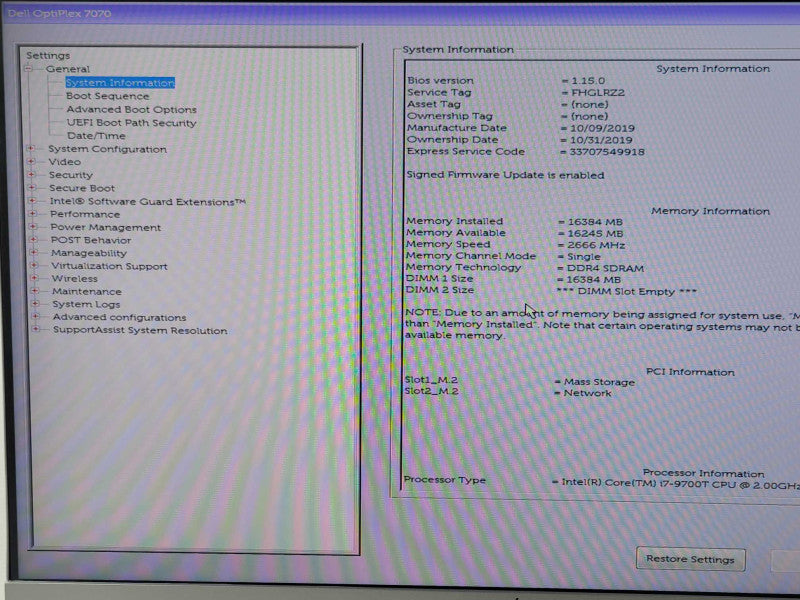Expand the Power Management node
Viewport: 800px width, 600px height.
coord(33,227)
